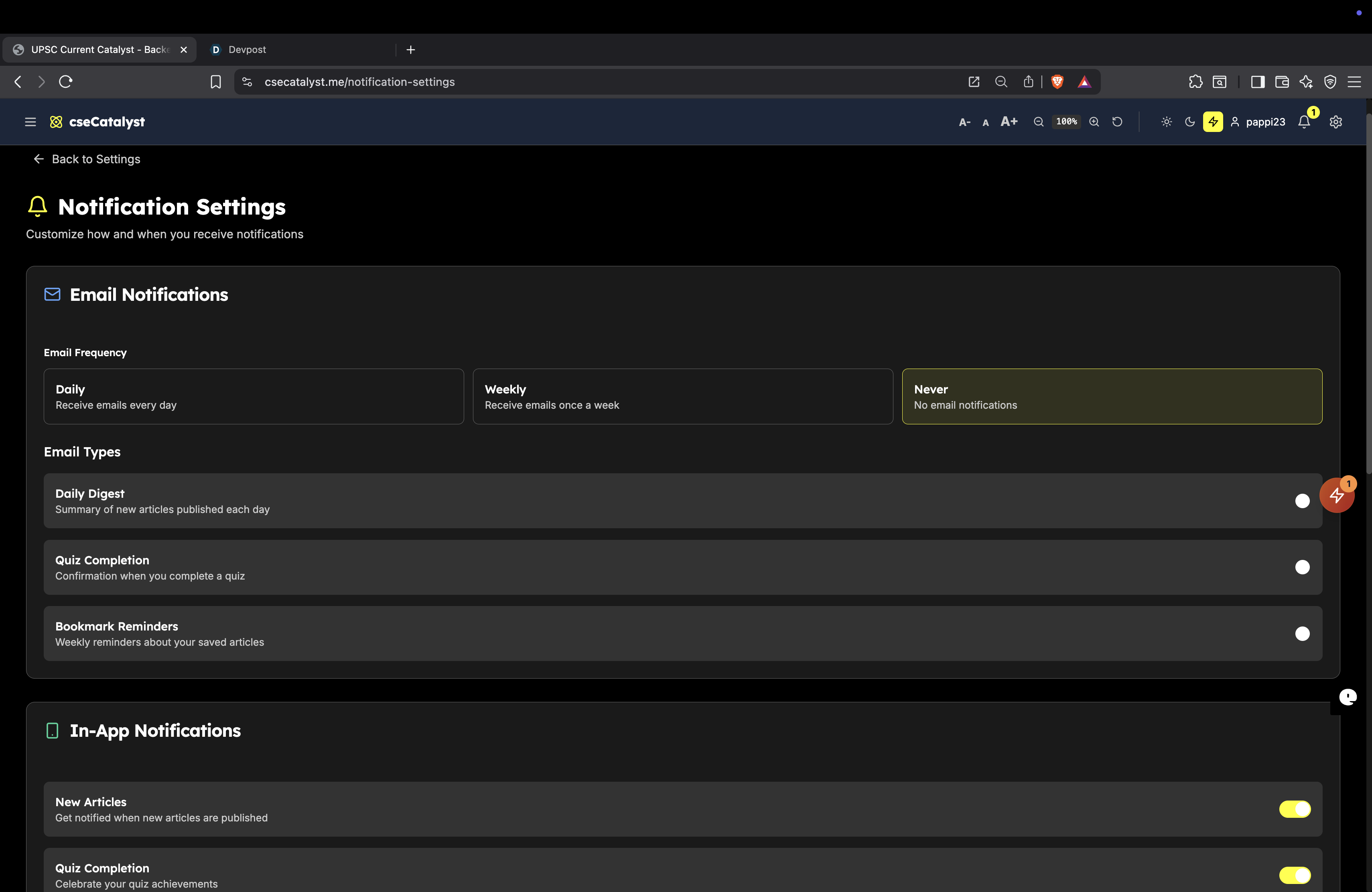Toggle Daily Digest email switch
Image resolution: width=1372 pixels, height=892 pixels.
click(x=1302, y=501)
